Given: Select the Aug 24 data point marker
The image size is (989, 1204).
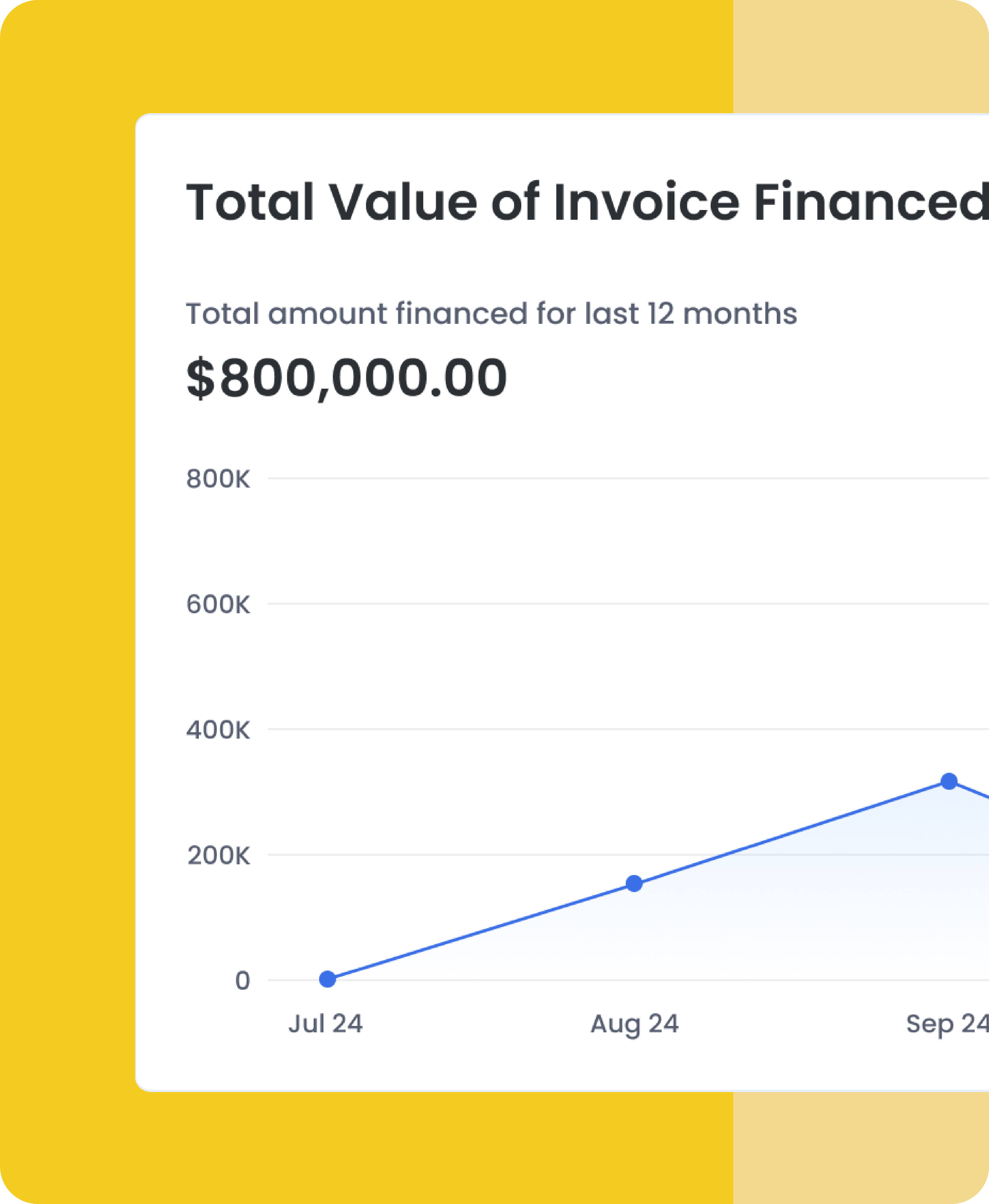Looking at the screenshot, I should point(634,884).
